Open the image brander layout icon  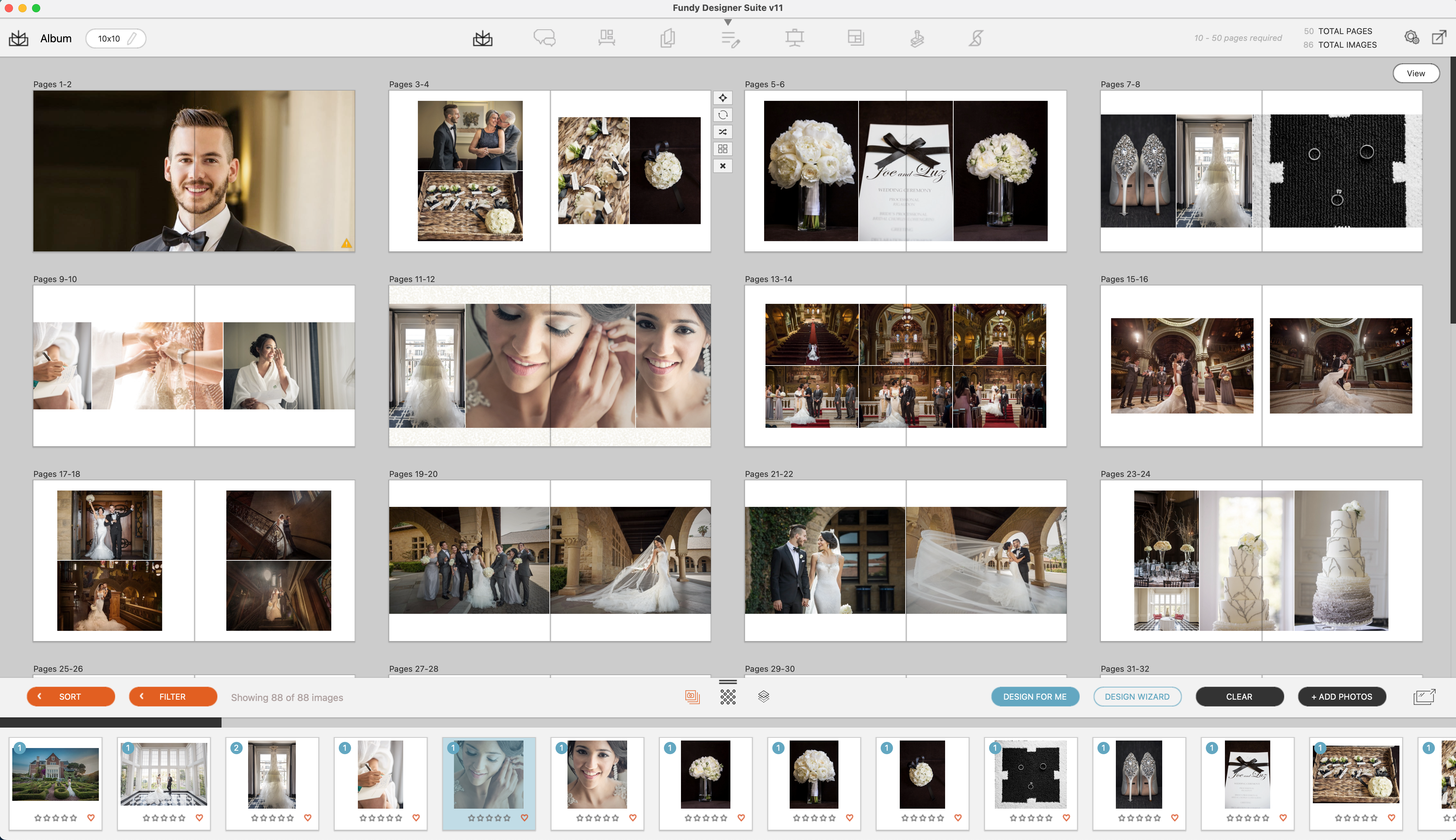coord(856,38)
